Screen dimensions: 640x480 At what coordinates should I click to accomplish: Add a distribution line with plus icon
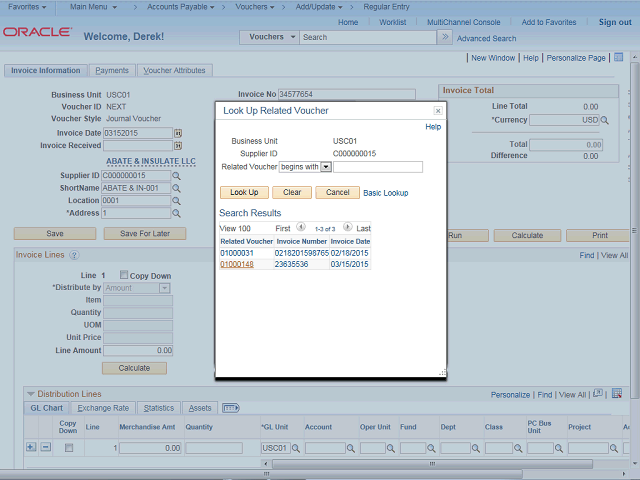pyautogui.click(x=31, y=447)
